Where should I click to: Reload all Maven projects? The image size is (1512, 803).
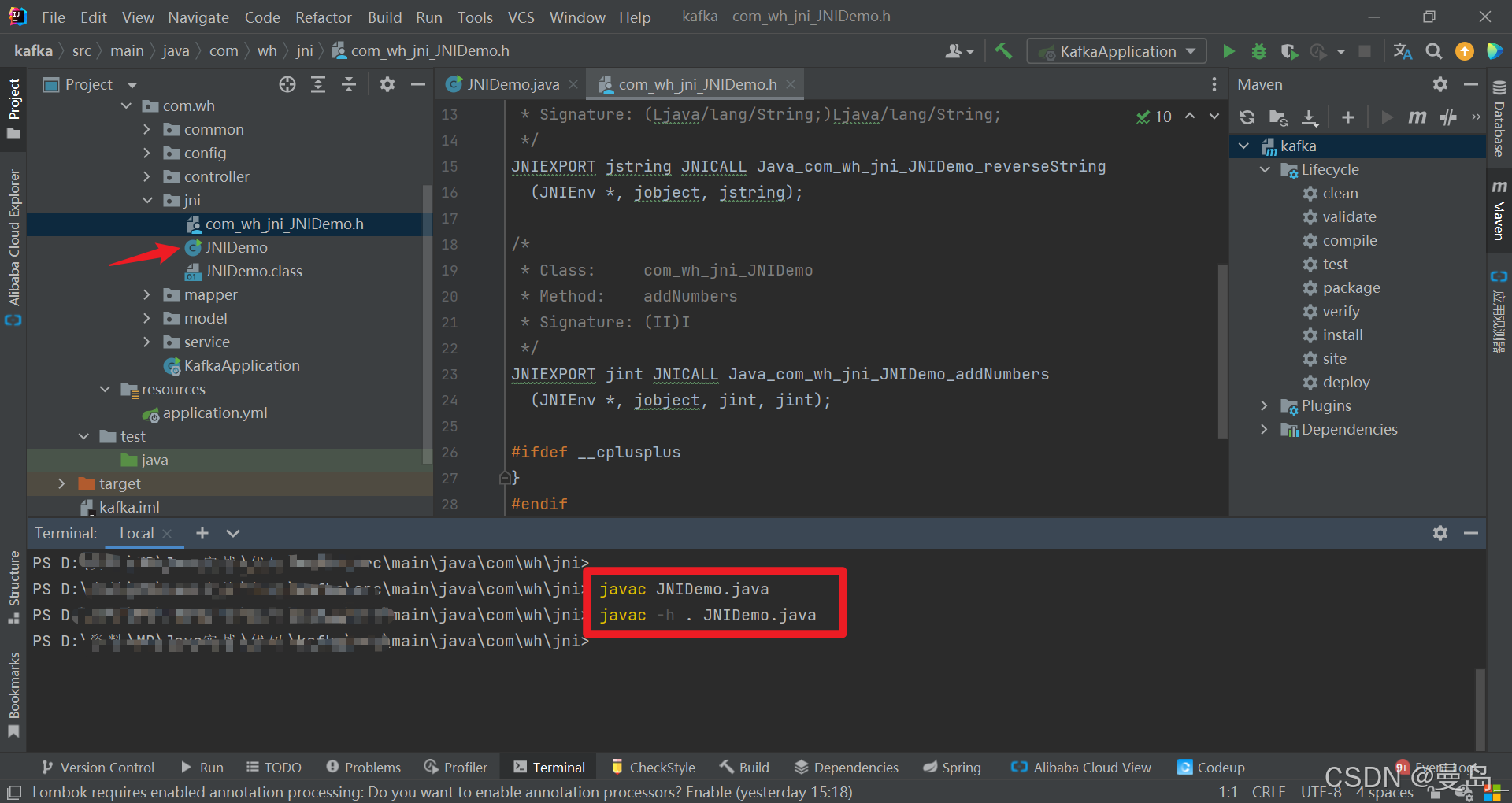click(1247, 117)
